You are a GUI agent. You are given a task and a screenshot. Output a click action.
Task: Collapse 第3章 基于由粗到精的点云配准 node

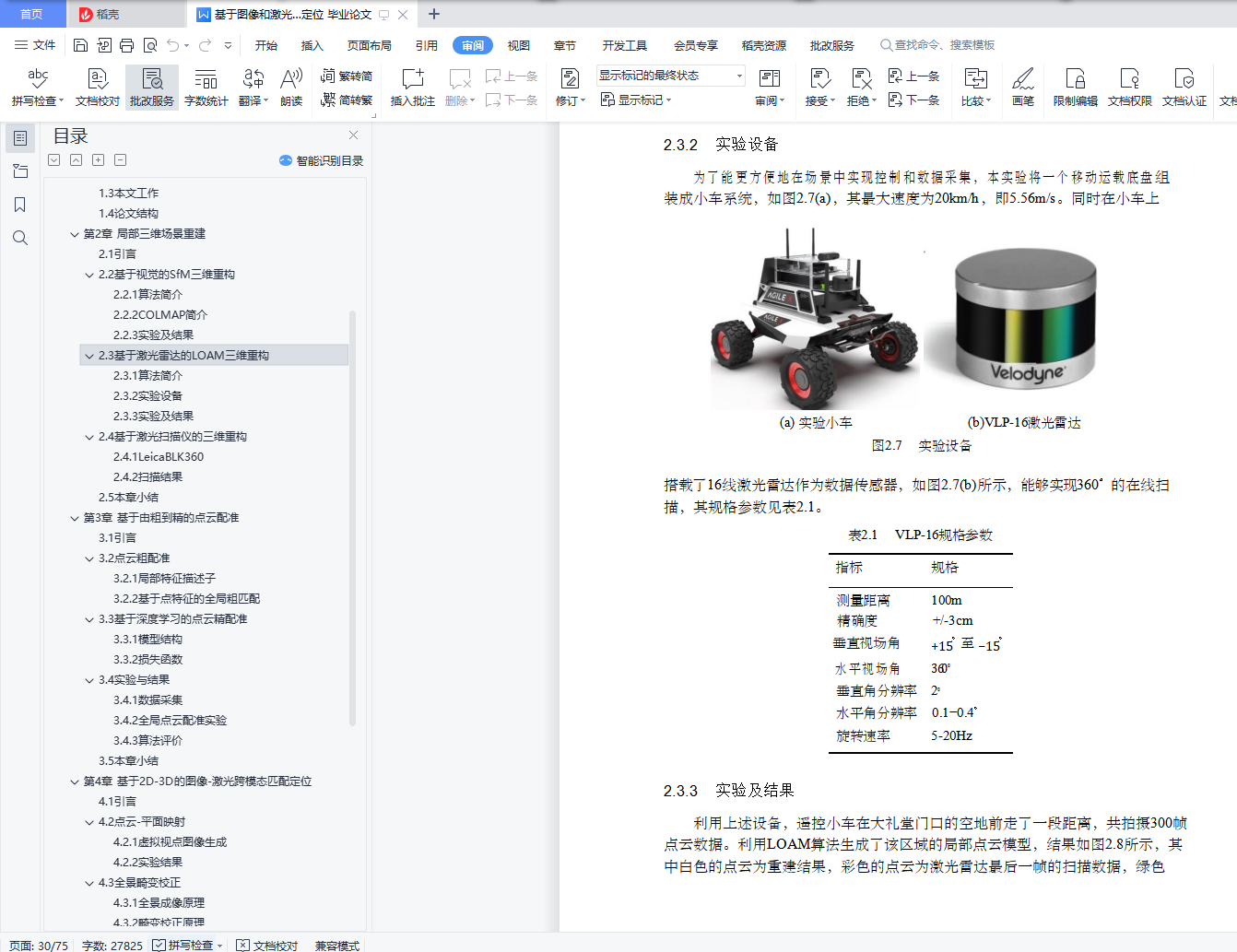tap(75, 518)
